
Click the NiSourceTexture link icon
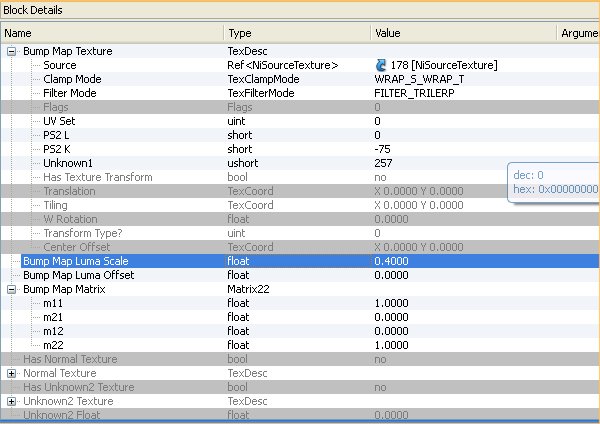click(381, 65)
